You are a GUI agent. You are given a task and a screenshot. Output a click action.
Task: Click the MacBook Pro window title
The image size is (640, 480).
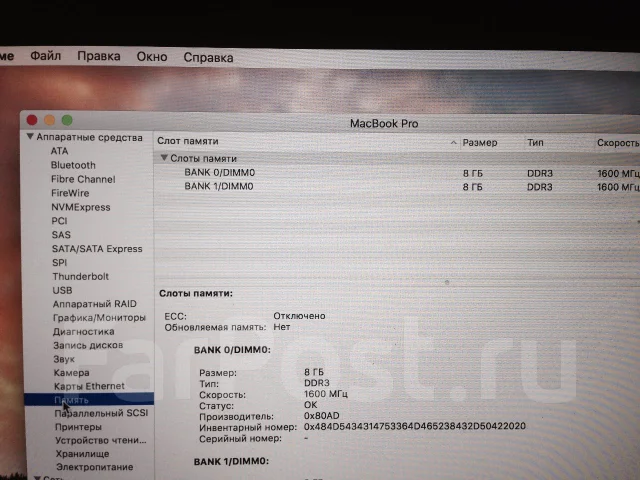384,124
